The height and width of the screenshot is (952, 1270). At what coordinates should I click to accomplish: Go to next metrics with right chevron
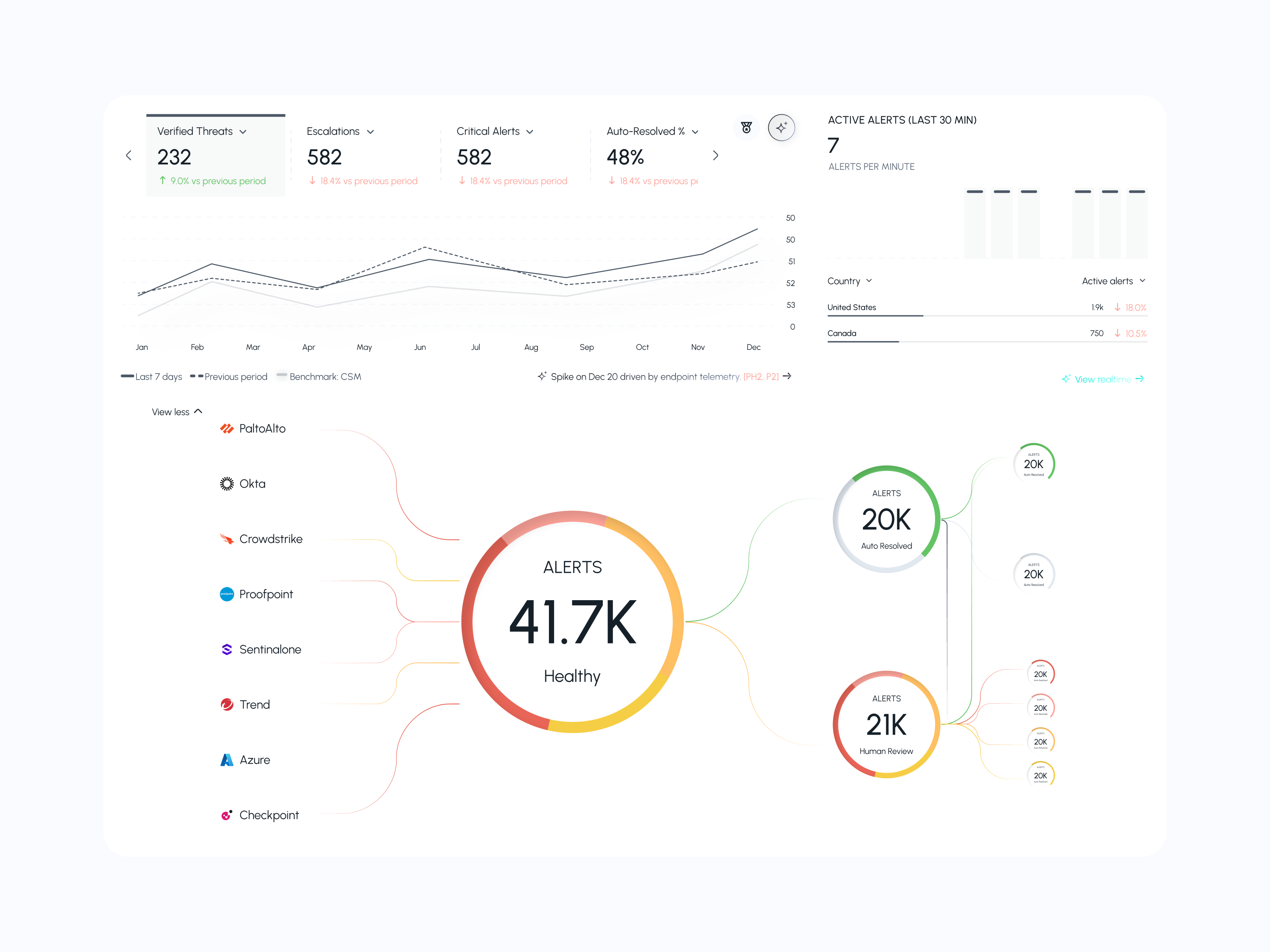pyautogui.click(x=716, y=155)
